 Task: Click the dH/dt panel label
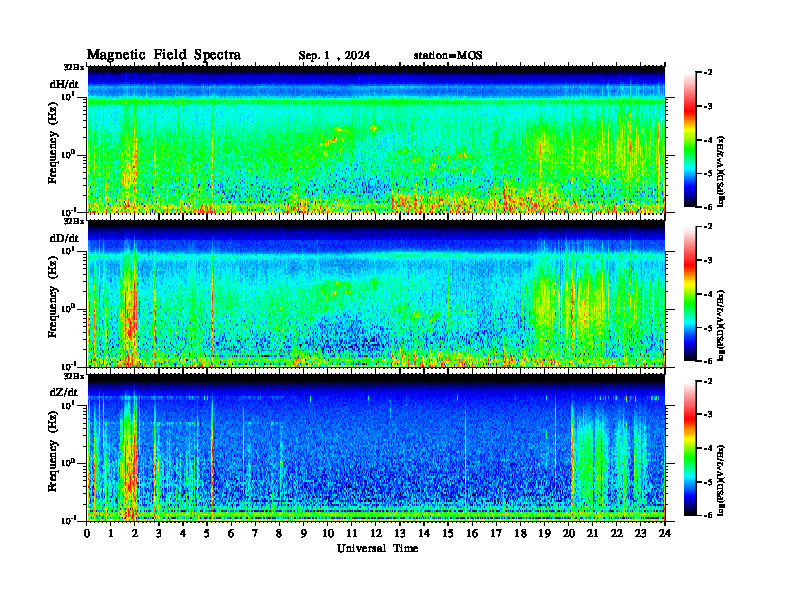(x=64, y=84)
